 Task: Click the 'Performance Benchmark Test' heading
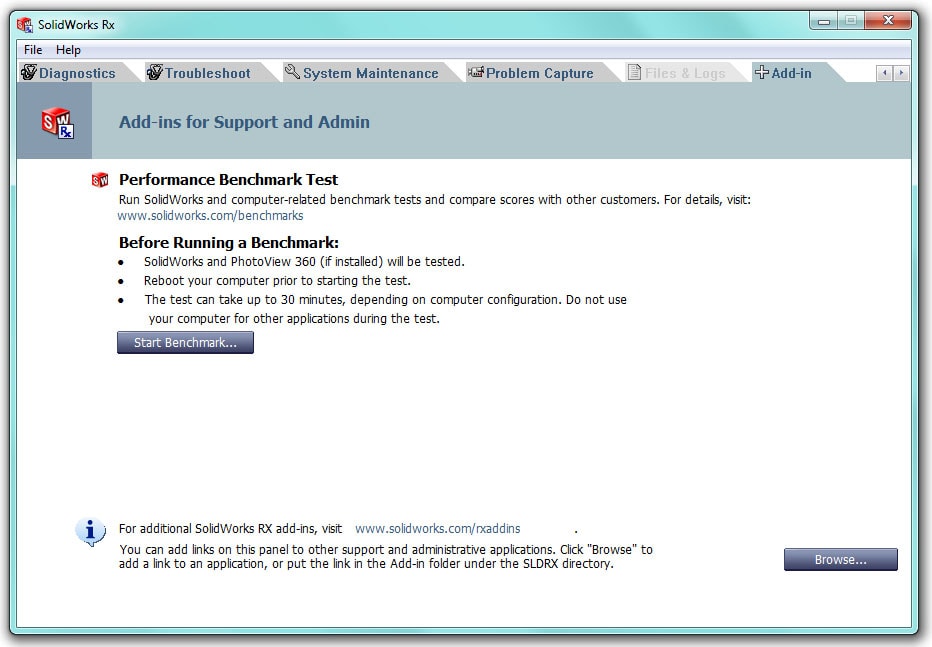[x=228, y=179]
